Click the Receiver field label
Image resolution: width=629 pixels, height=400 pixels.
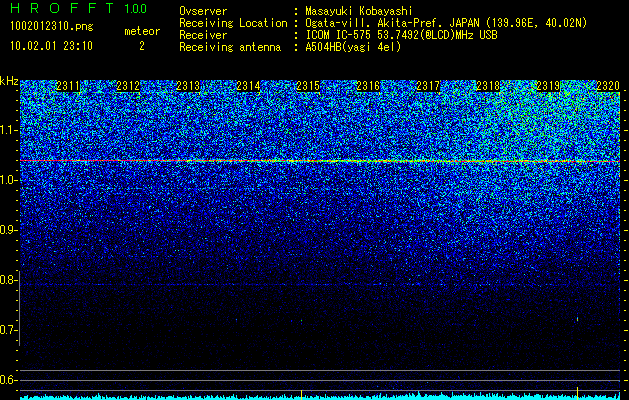(203, 35)
